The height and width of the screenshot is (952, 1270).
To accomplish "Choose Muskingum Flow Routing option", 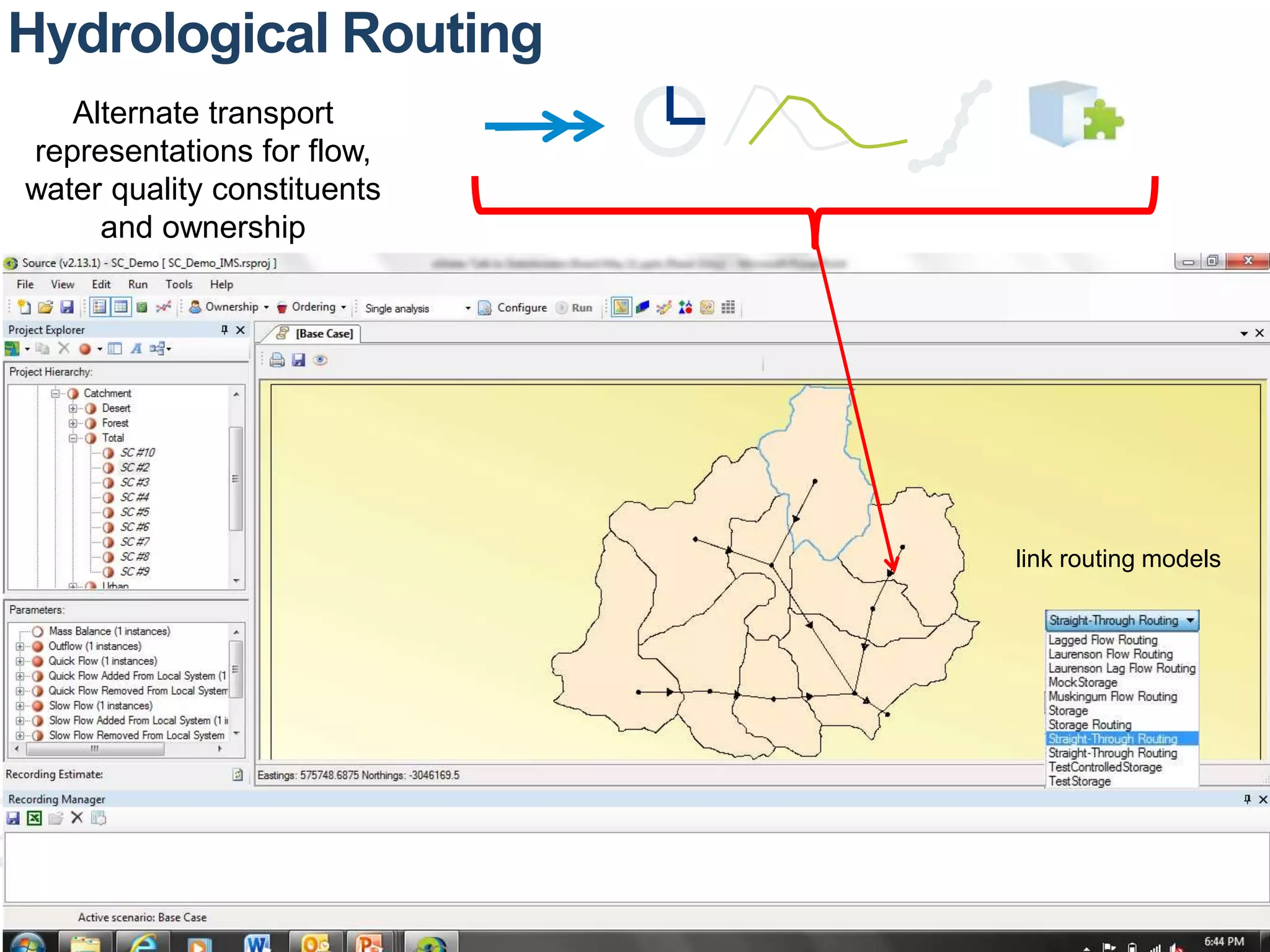I will 1112,697.
